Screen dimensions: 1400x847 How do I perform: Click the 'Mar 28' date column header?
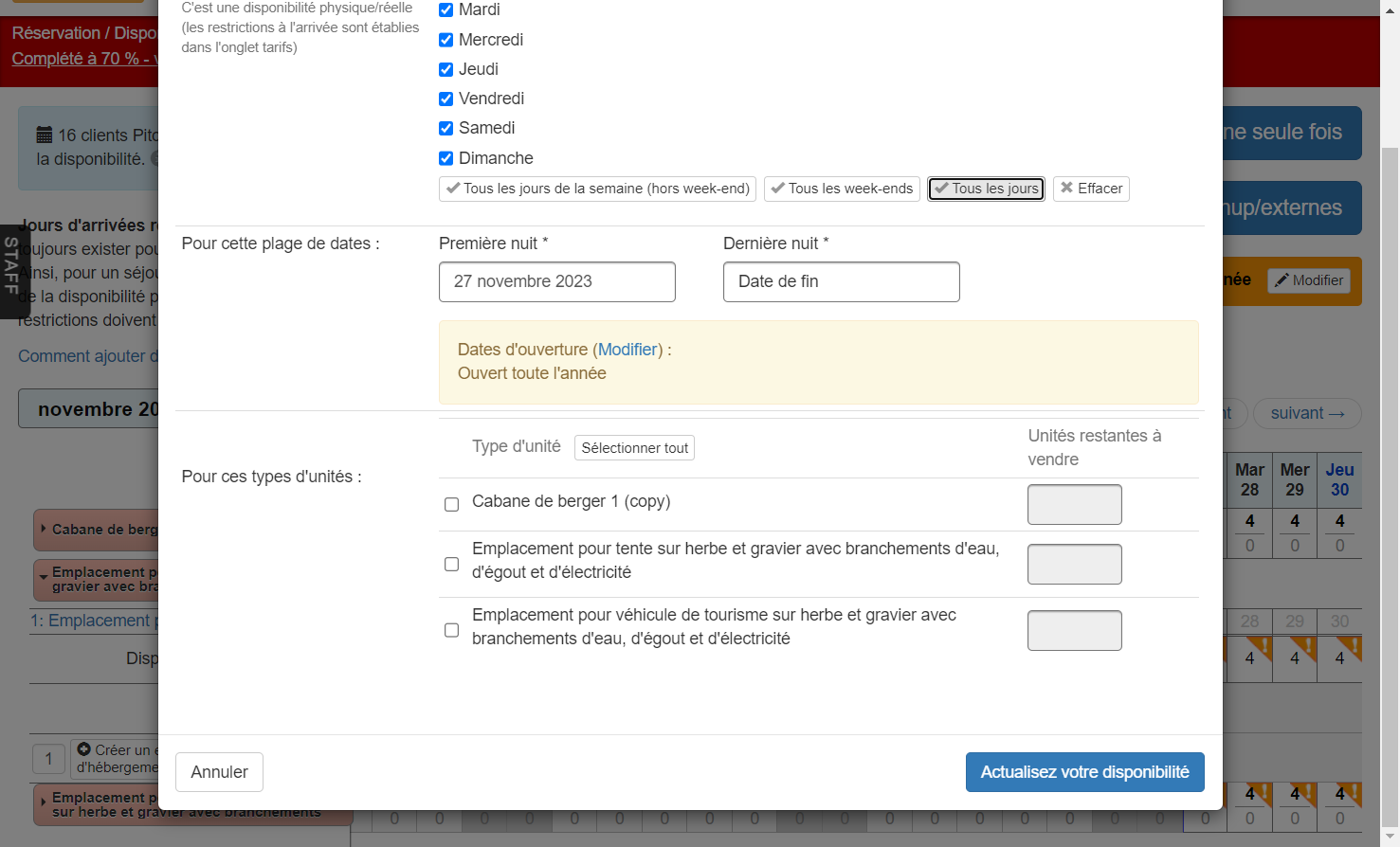1250,479
